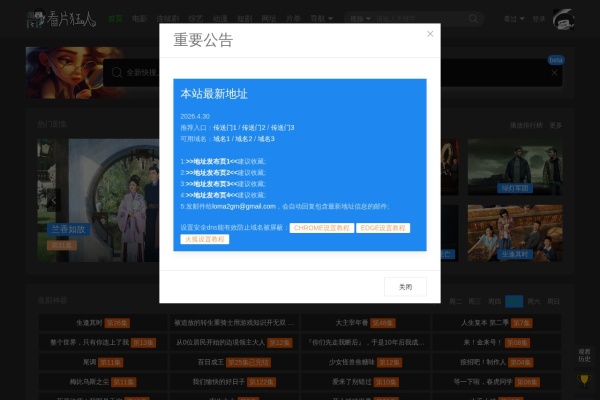The image size is (600, 400).
Task: Open the 绿灯军团 thumbnail
Action: (515, 167)
